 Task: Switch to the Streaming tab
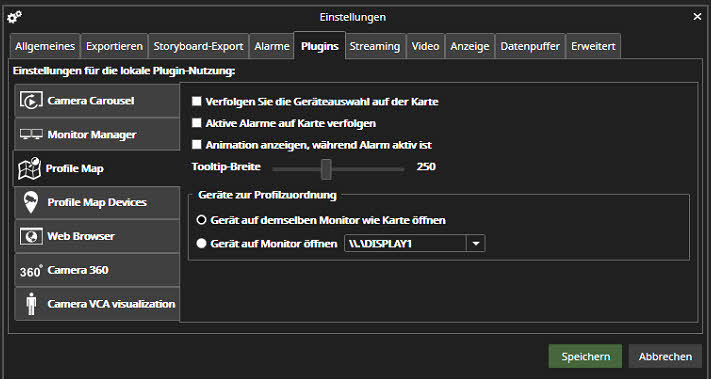coord(375,46)
